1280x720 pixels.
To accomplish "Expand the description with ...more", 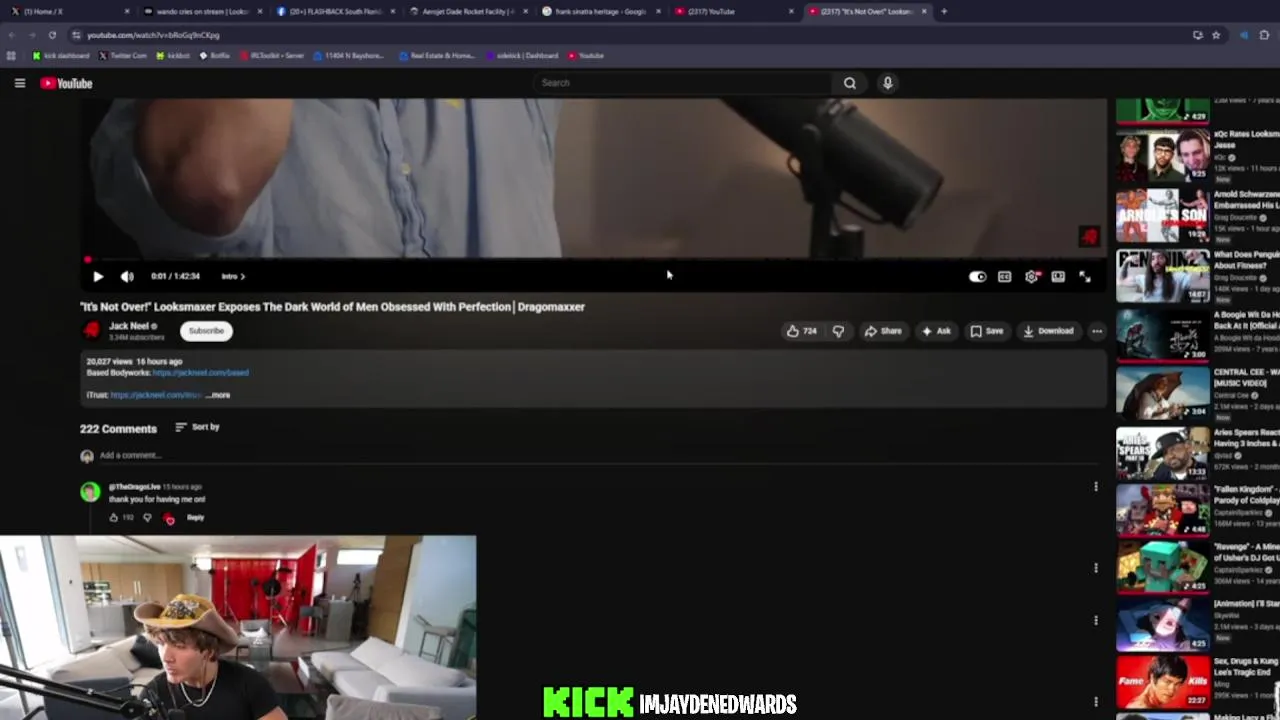I will tap(218, 395).
